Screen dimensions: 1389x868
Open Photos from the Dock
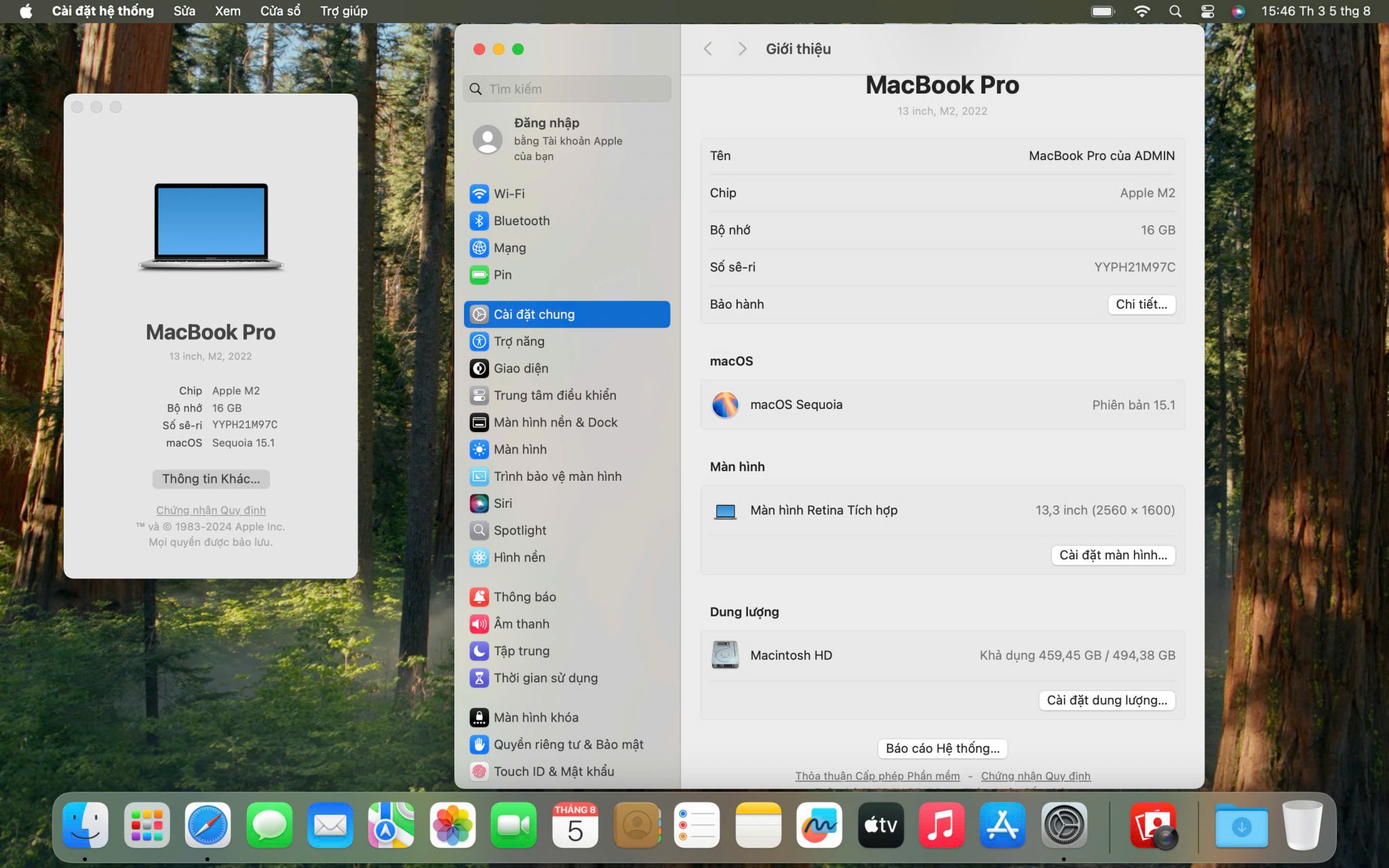(452, 825)
